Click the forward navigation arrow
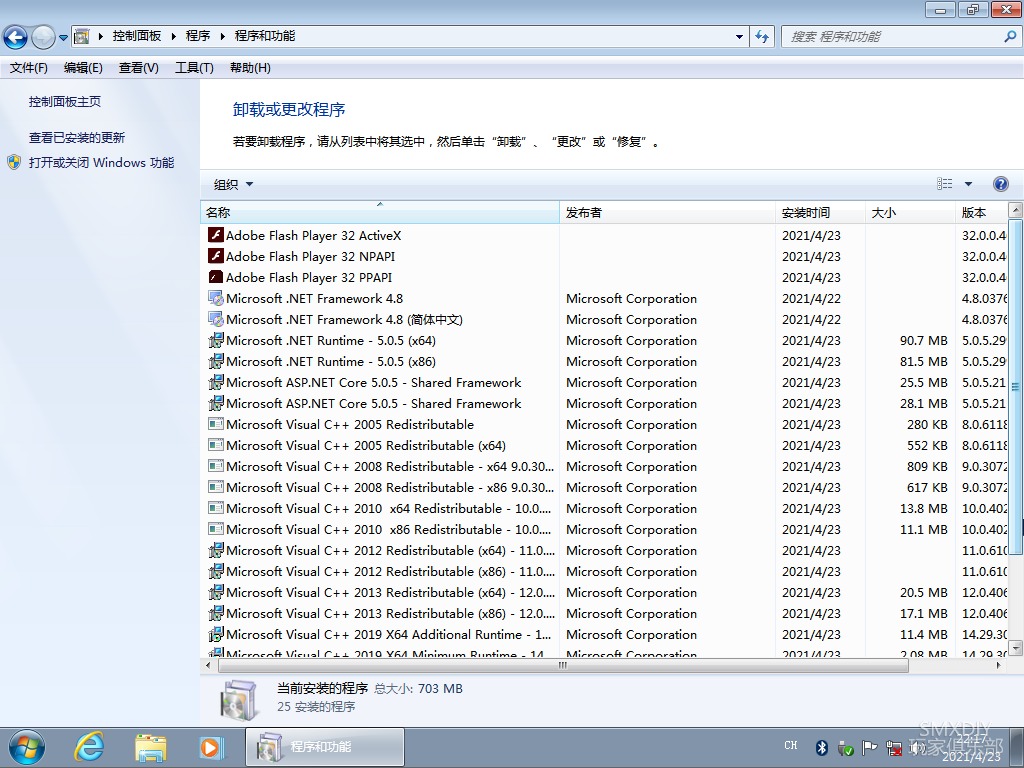This screenshot has width=1024, height=768. click(43, 37)
